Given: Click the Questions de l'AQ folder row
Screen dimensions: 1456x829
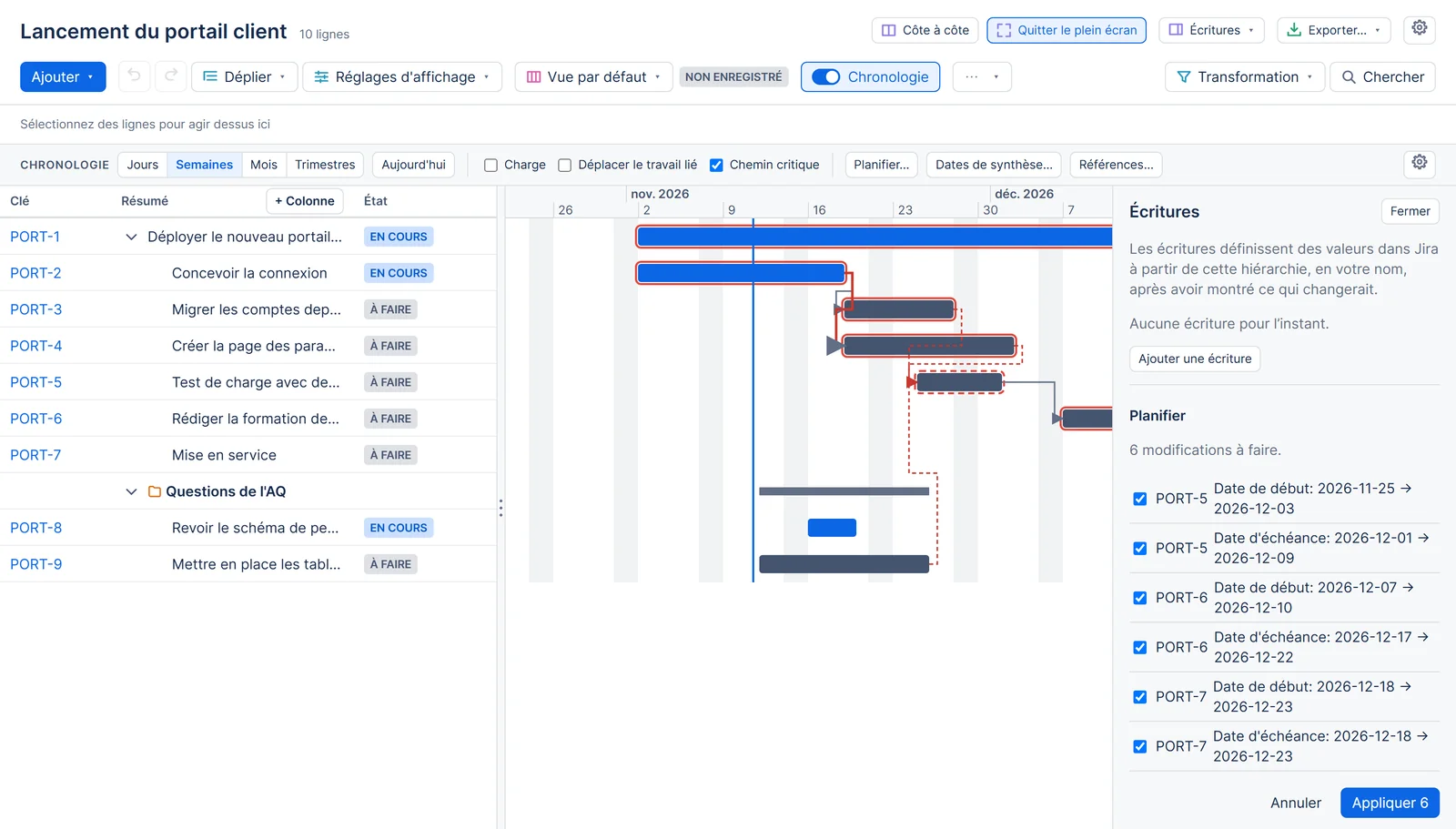Looking at the screenshot, I should pyautogui.click(x=248, y=491).
